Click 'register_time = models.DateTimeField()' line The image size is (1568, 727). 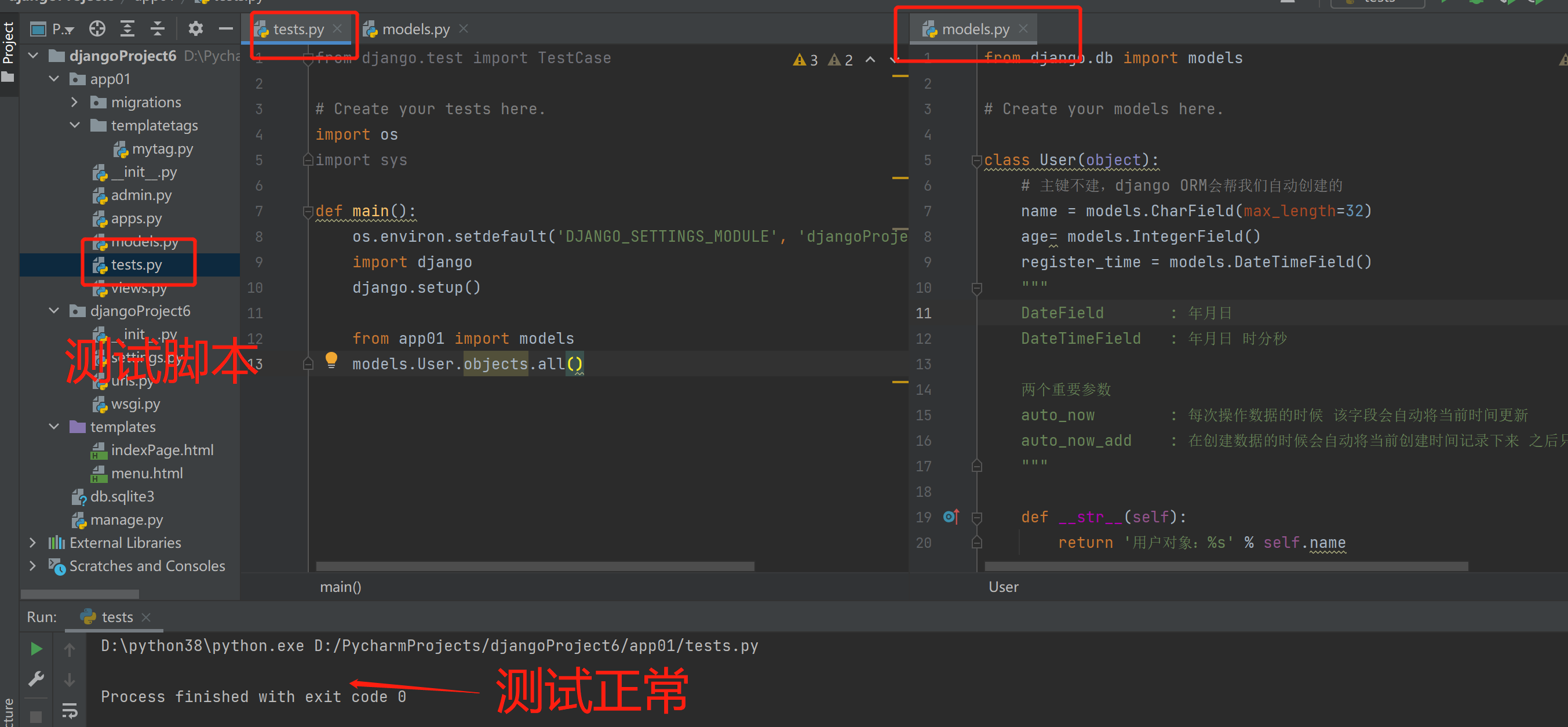pyautogui.click(x=1196, y=263)
